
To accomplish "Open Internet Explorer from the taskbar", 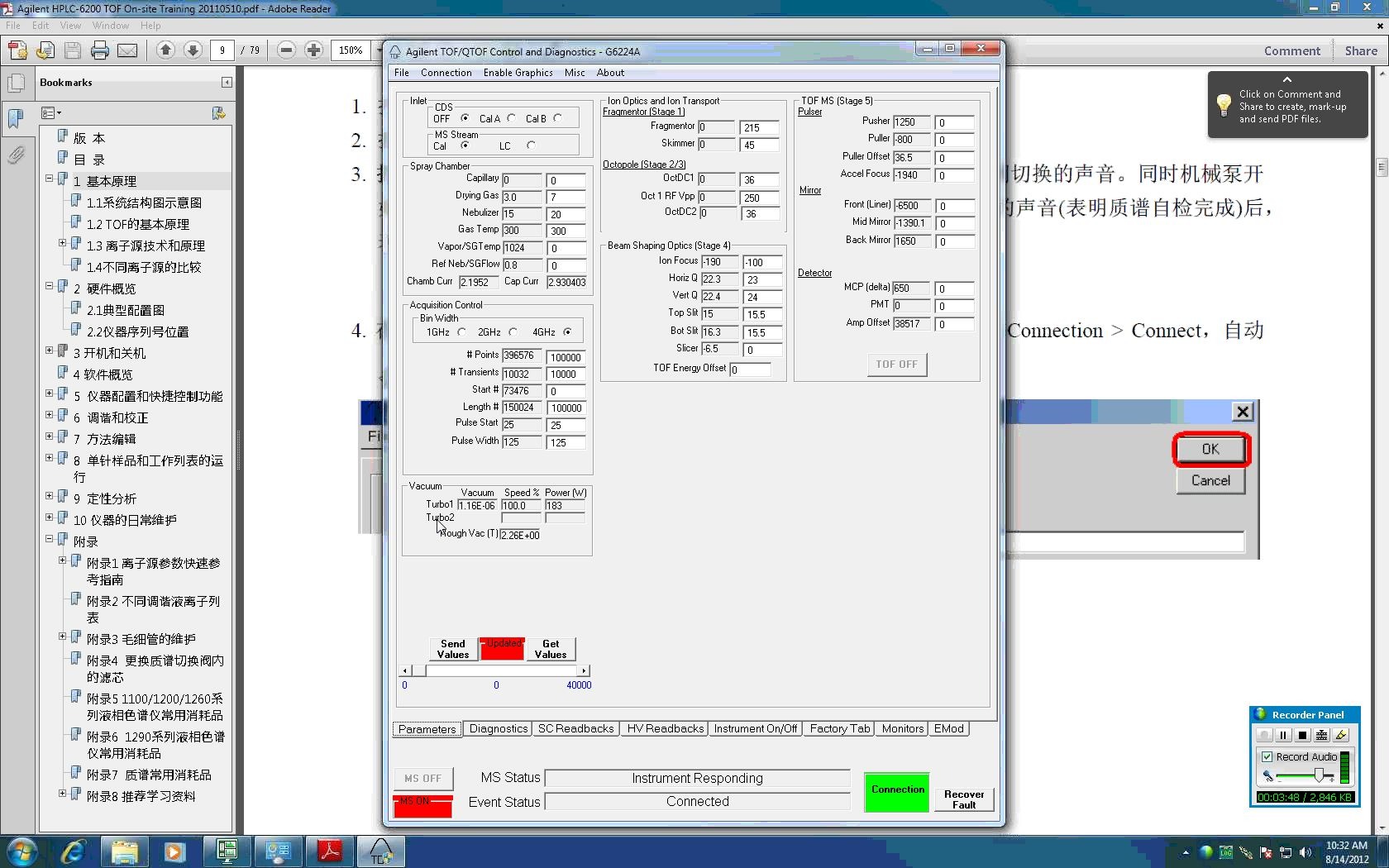I will (x=74, y=851).
